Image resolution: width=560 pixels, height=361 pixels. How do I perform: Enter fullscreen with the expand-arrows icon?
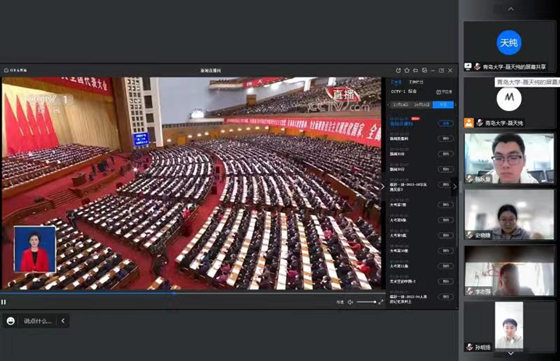[381, 302]
